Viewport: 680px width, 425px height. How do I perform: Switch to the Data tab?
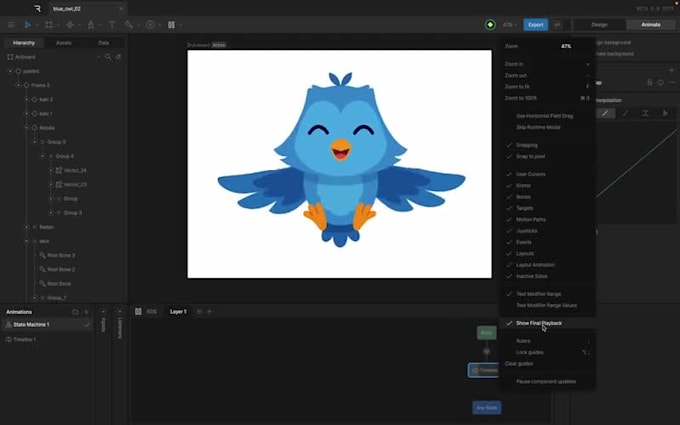click(x=104, y=43)
